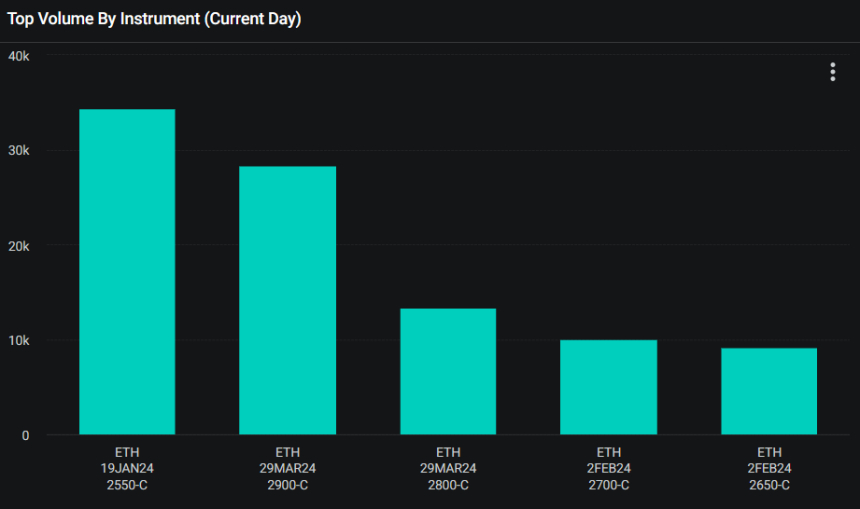The width and height of the screenshot is (860, 509).
Task: Select the ETH 29MAR24 2900-C volume bar
Action: 287,300
